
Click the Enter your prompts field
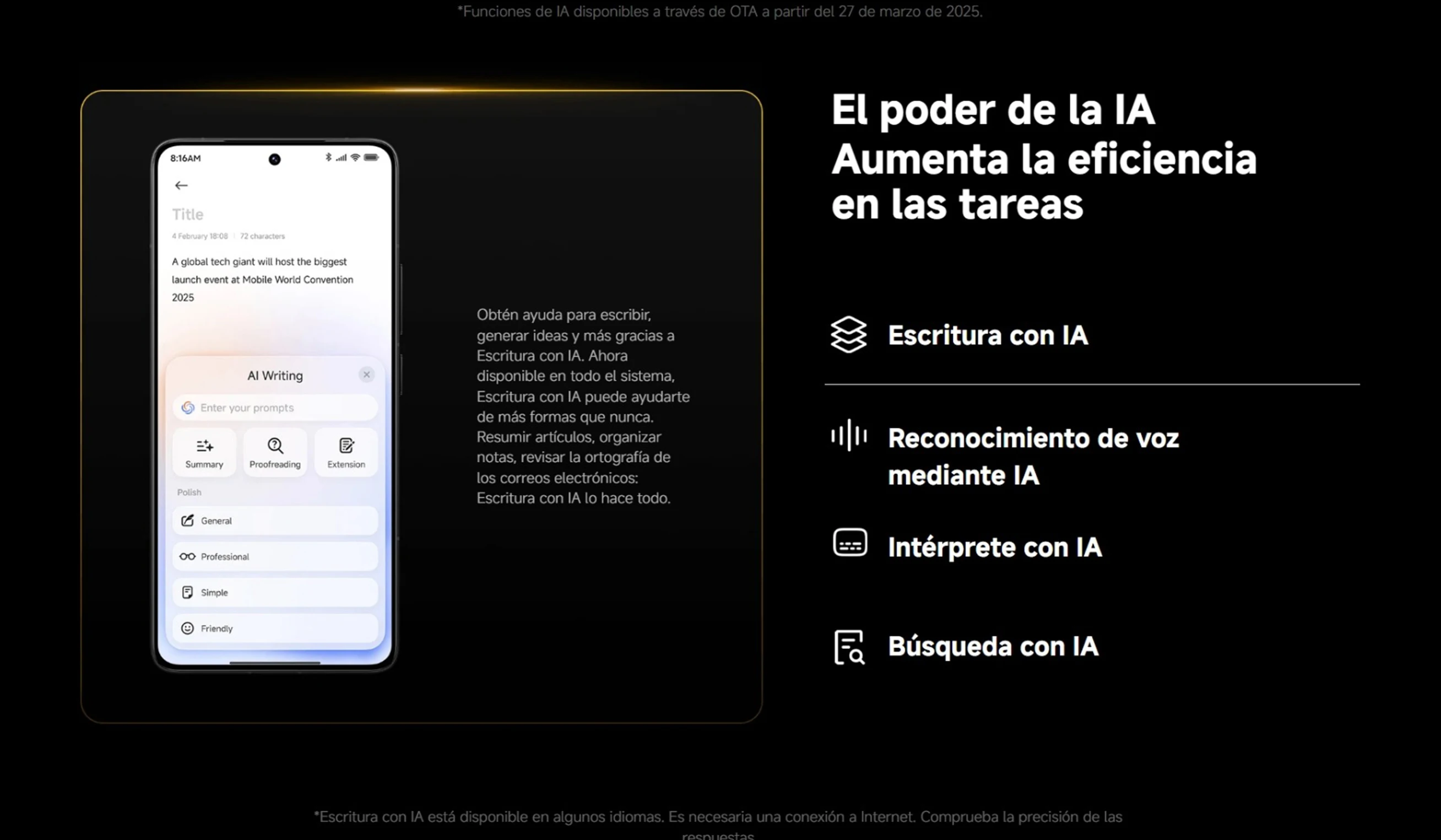pyautogui.click(x=275, y=408)
